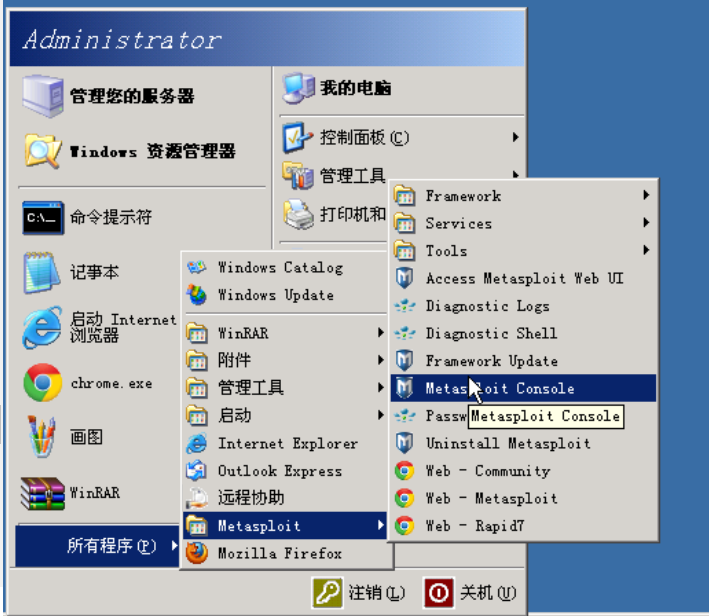Open the Paint brushes icon
The image size is (709, 616).
42,436
